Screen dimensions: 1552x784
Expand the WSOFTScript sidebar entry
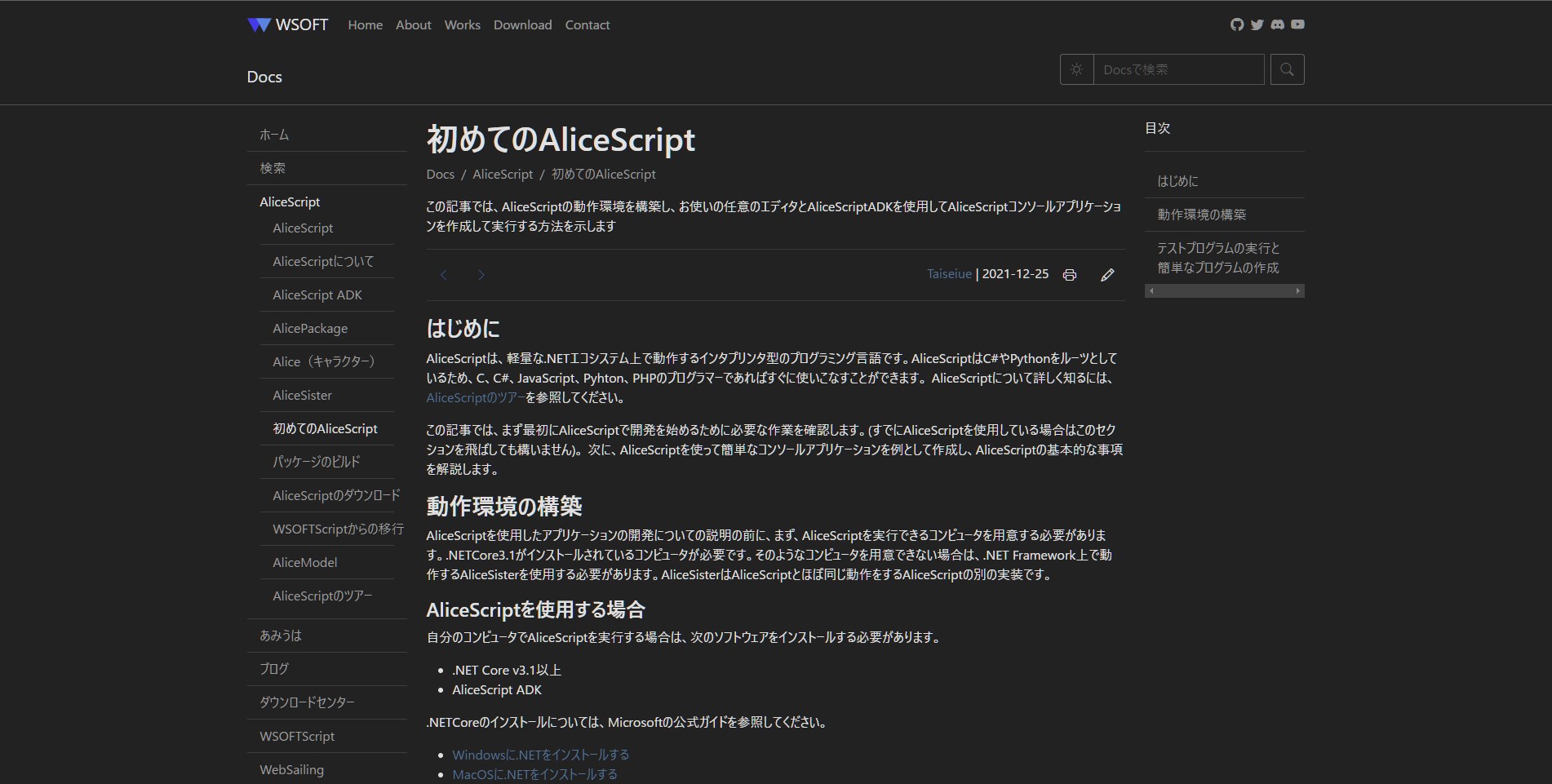tap(296, 736)
